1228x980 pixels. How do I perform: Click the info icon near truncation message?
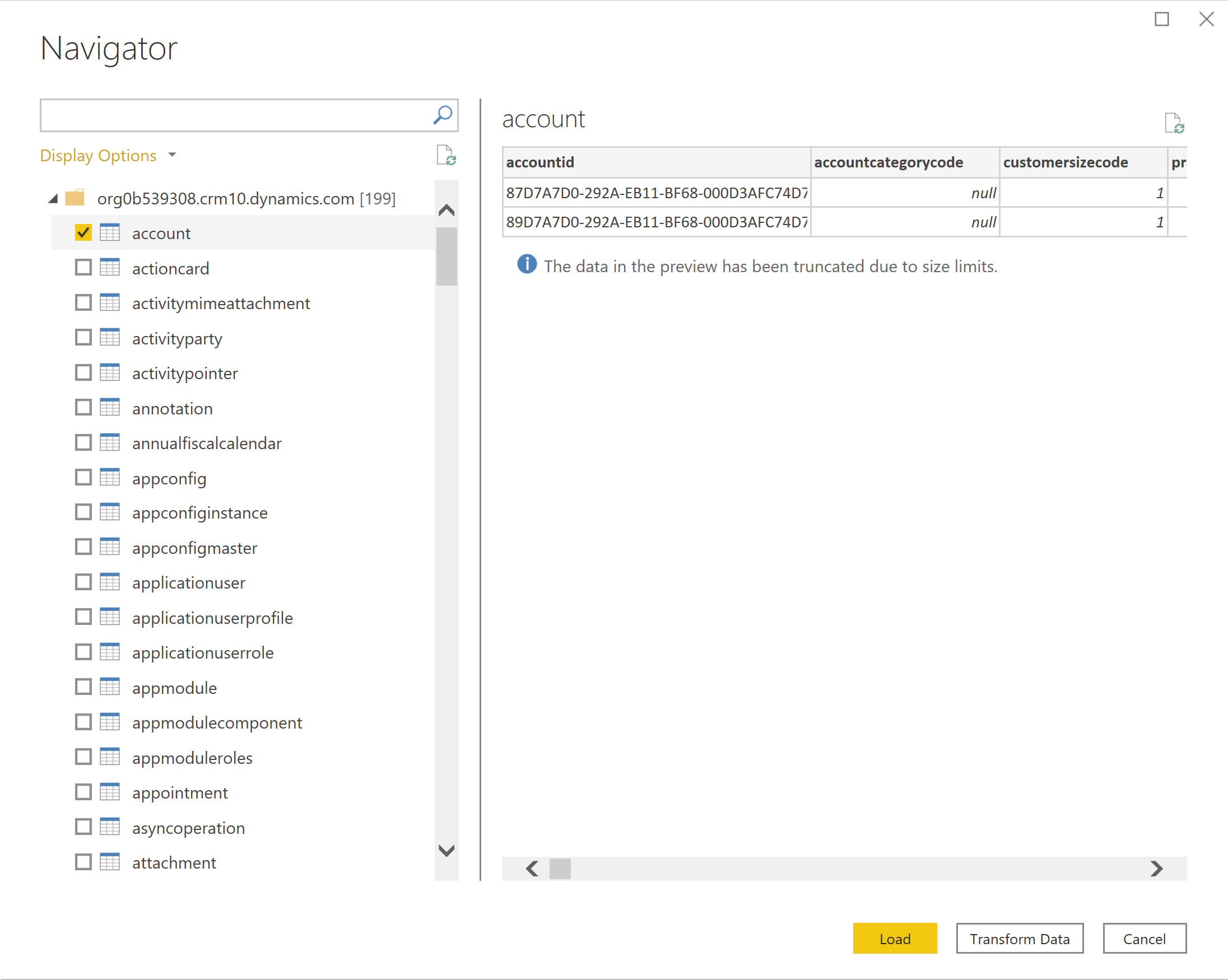(525, 265)
